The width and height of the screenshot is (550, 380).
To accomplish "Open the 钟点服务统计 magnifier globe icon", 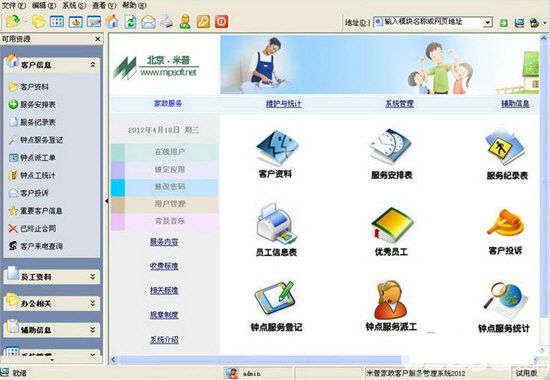I will 505,300.
